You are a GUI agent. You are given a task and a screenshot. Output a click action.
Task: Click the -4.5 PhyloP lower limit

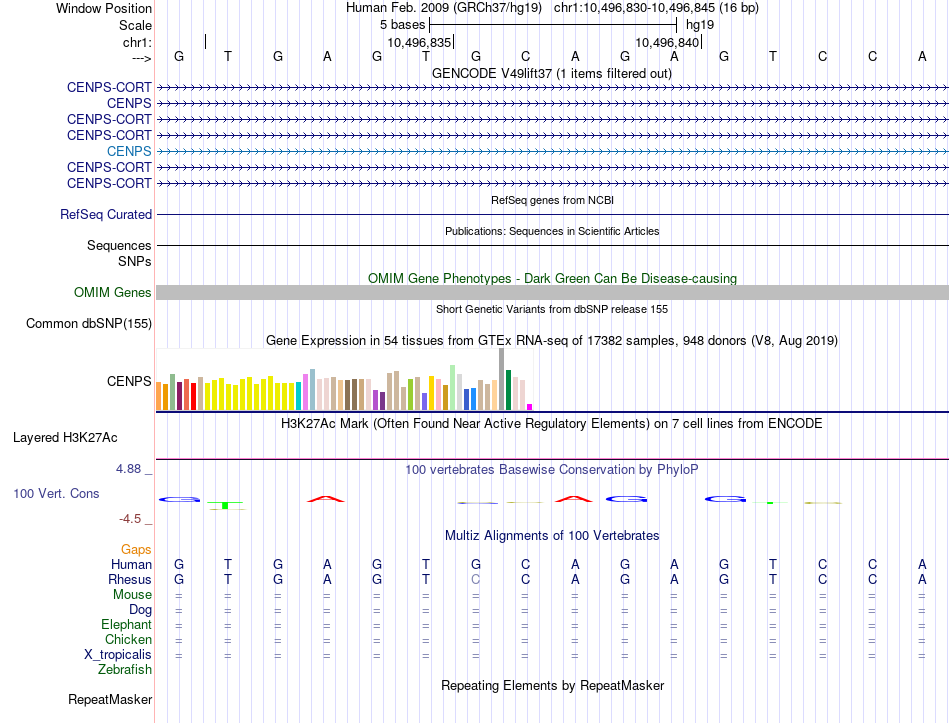tap(130, 519)
